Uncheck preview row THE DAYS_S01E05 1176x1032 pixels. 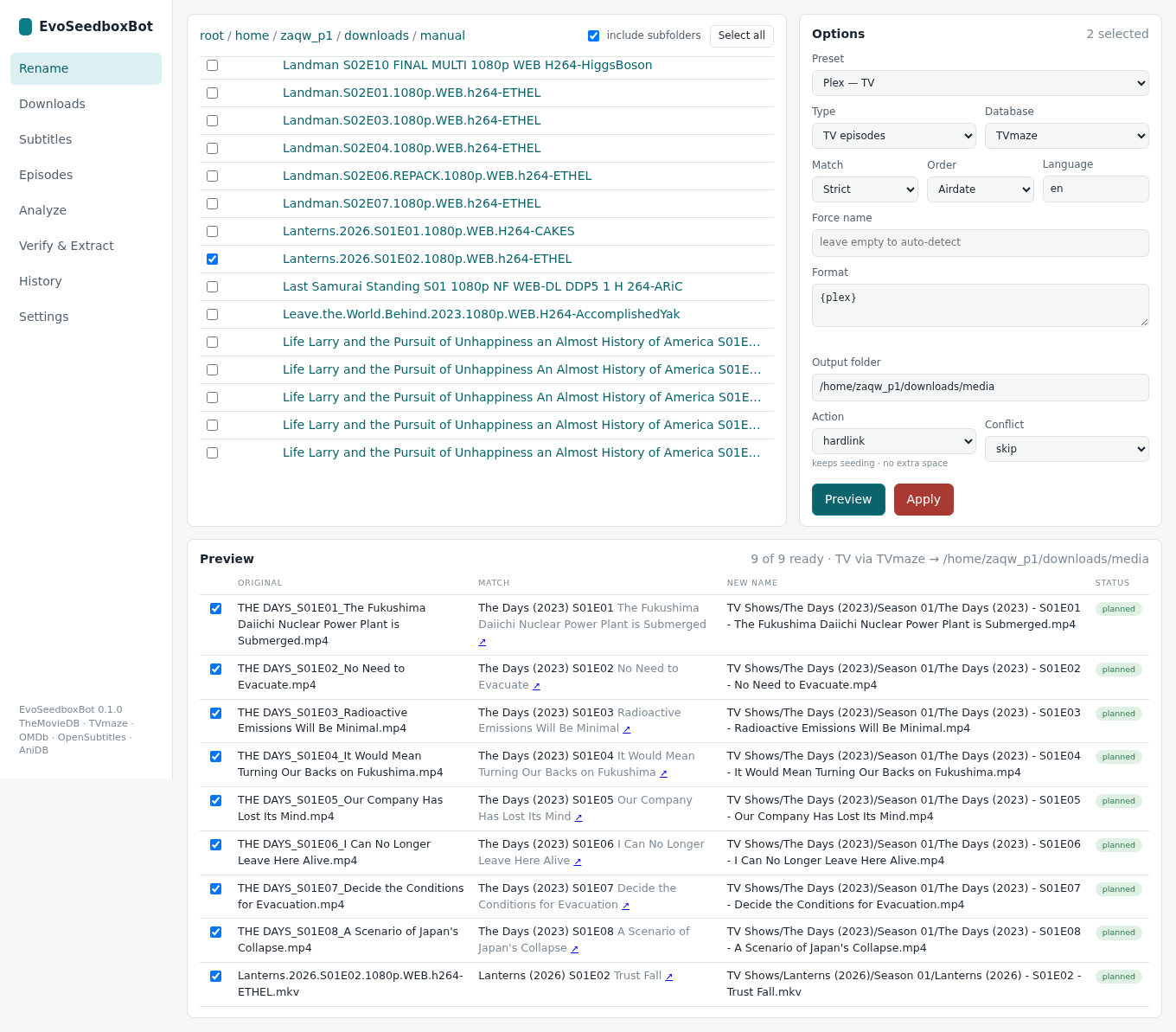point(215,800)
